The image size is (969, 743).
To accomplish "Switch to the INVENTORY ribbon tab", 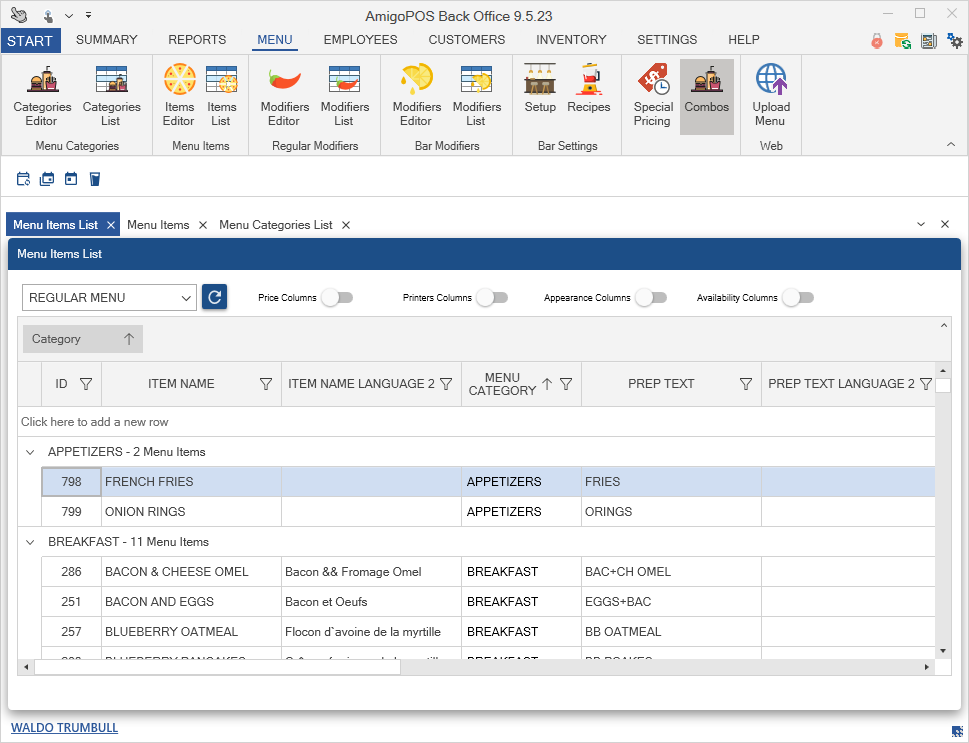I will click(x=571, y=40).
